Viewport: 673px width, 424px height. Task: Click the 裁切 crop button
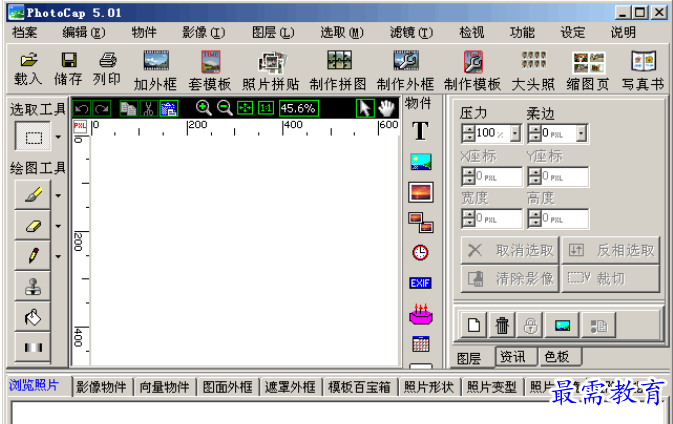coord(610,279)
